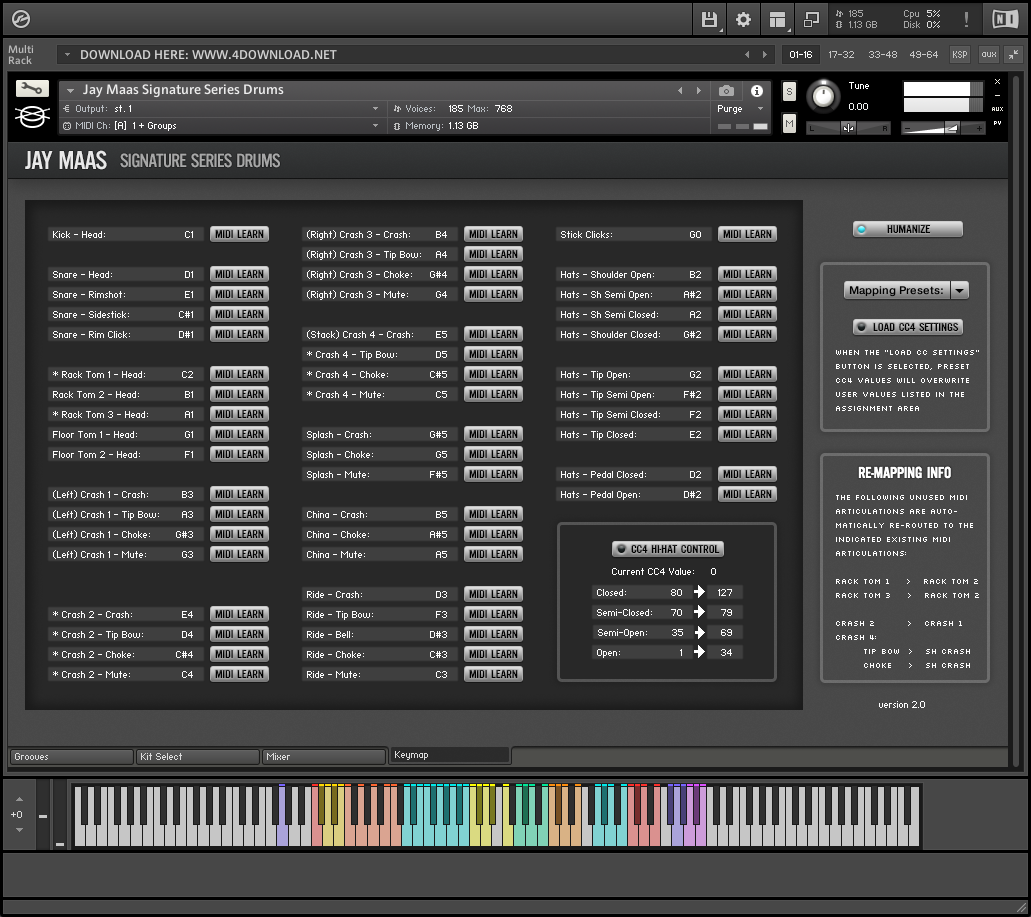The width and height of the screenshot is (1031, 917).
Task: Mute the instrument with M button
Action: [x=789, y=123]
